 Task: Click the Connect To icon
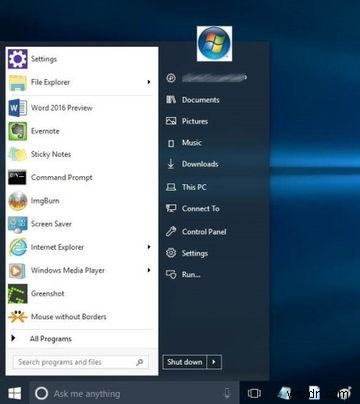click(x=171, y=209)
